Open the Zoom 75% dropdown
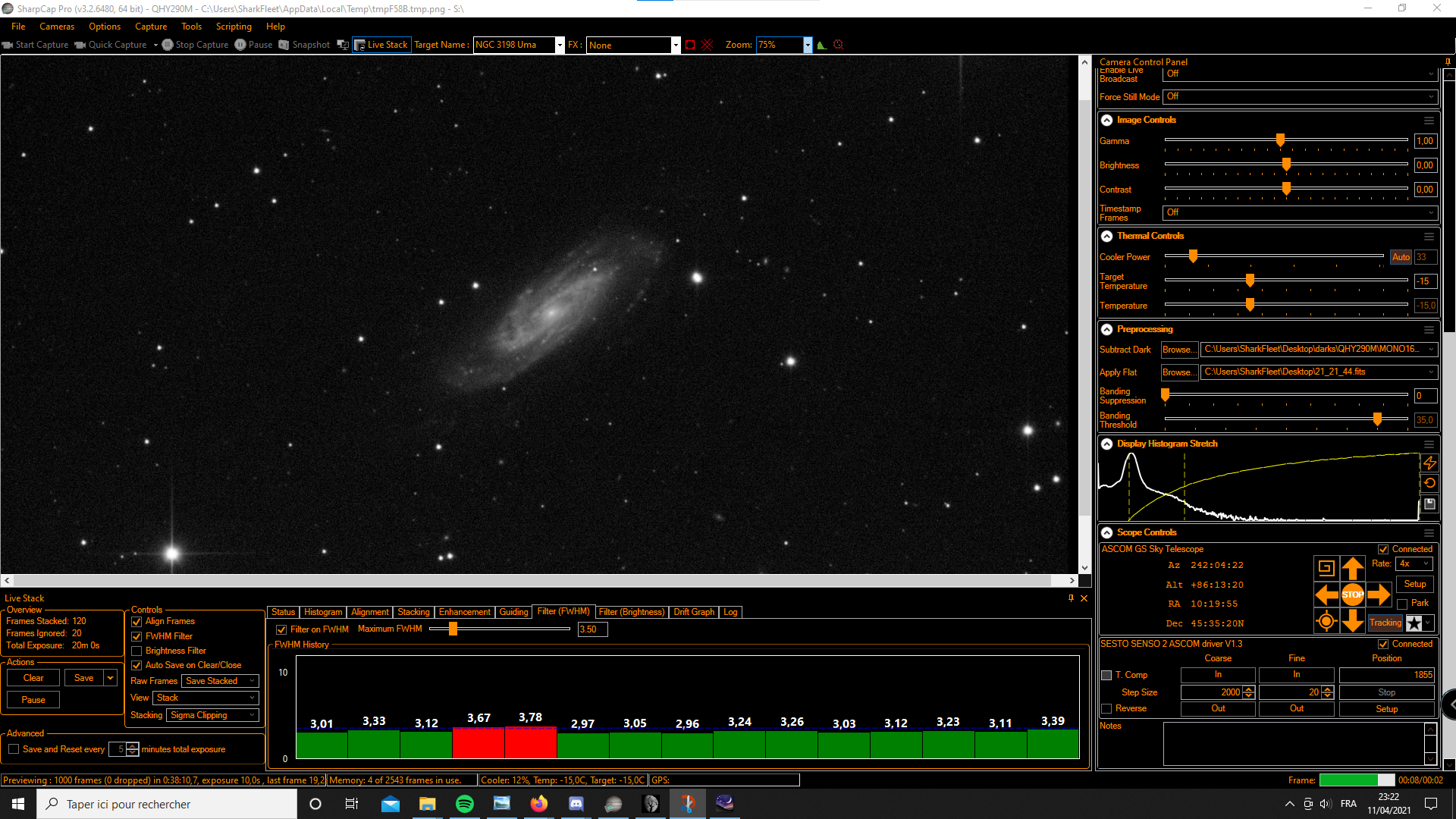Image resolution: width=1456 pixels, height=819 pixels. pos(808,45)
